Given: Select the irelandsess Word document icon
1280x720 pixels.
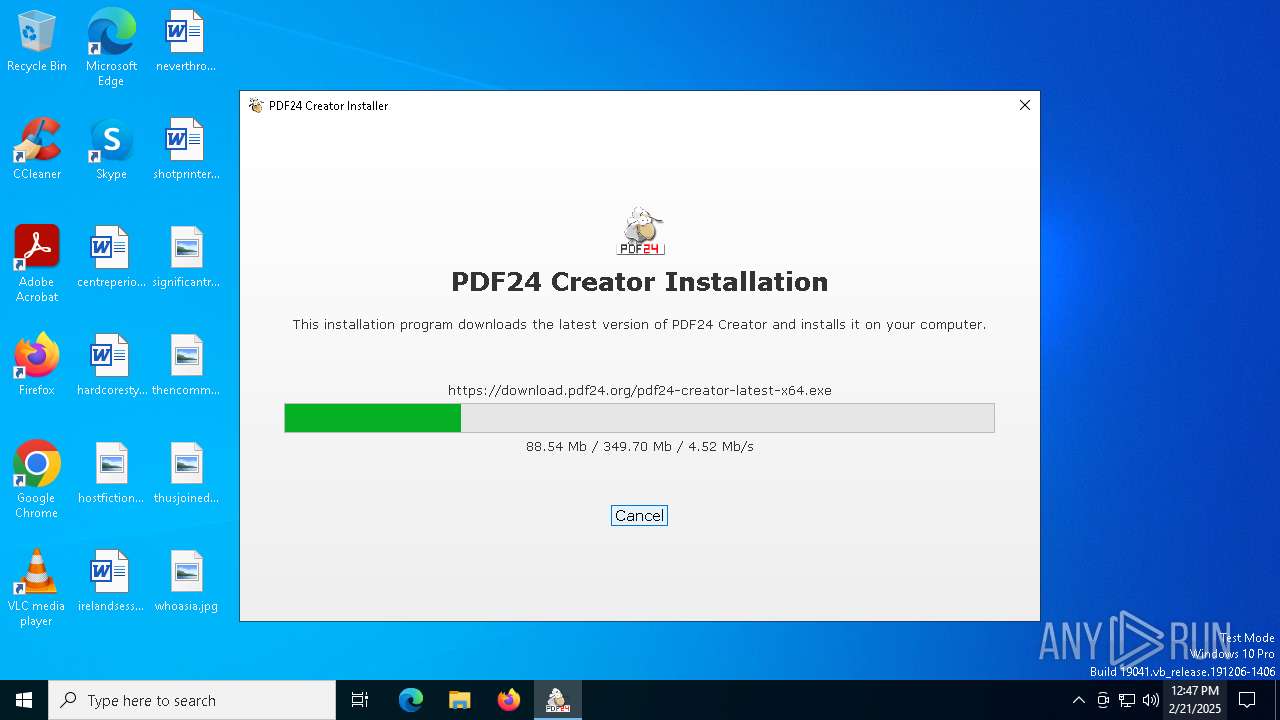Looking at the screenshot, I should (x=111, y=582).
